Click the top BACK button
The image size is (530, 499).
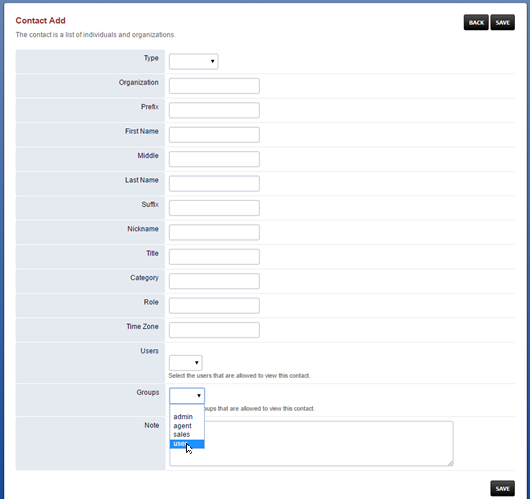point(476,22)
